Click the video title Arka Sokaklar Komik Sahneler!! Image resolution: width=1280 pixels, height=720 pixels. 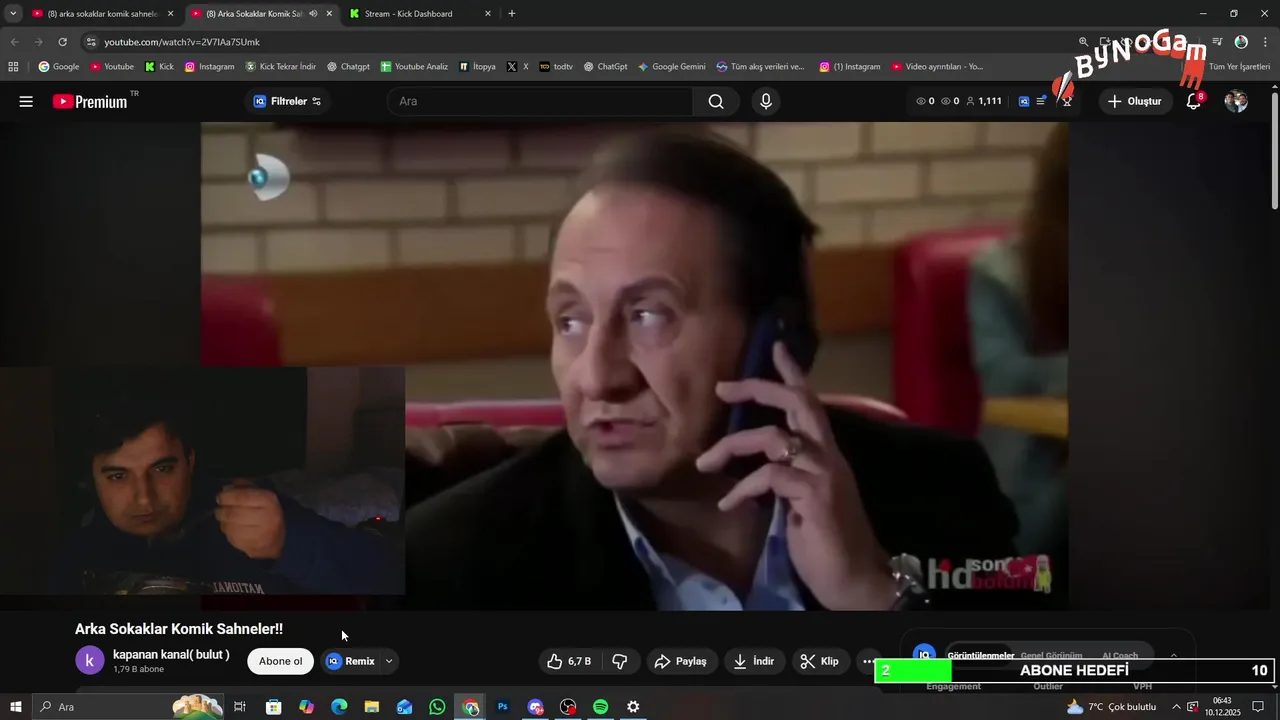coord(179,629)
